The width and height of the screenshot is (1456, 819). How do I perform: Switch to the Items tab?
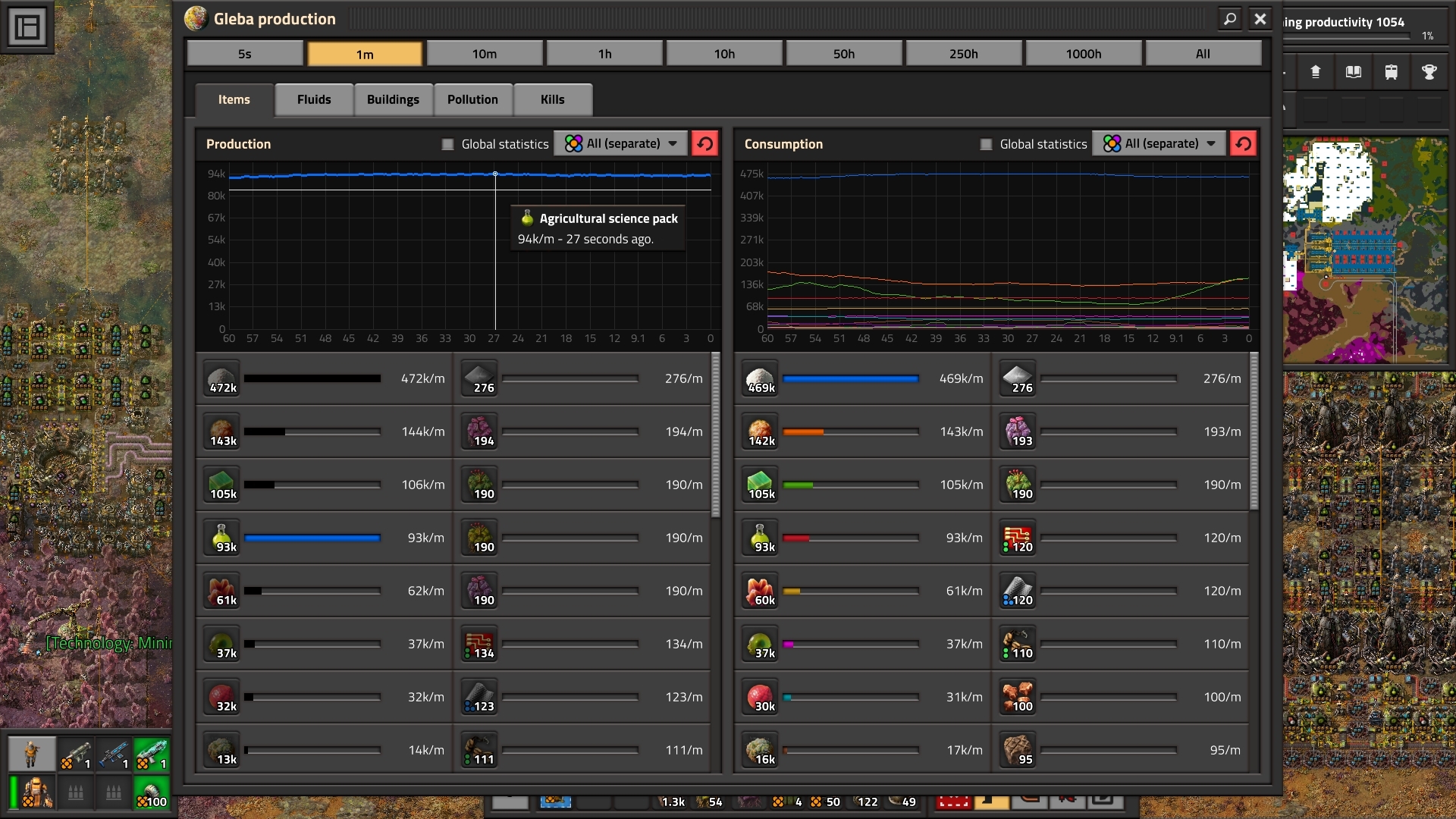coord(234,99)
